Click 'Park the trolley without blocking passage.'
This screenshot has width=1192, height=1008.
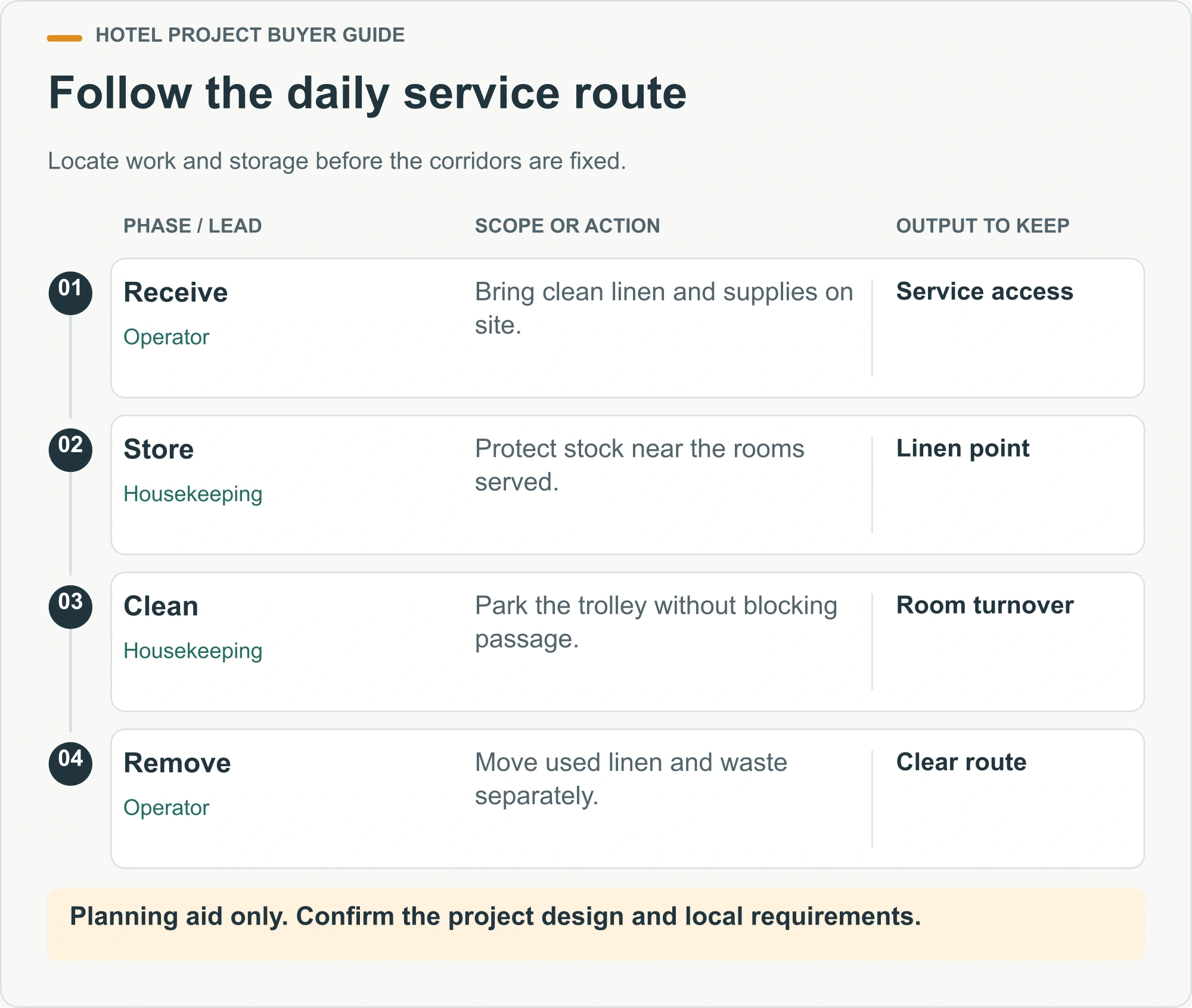coord(656,622)
